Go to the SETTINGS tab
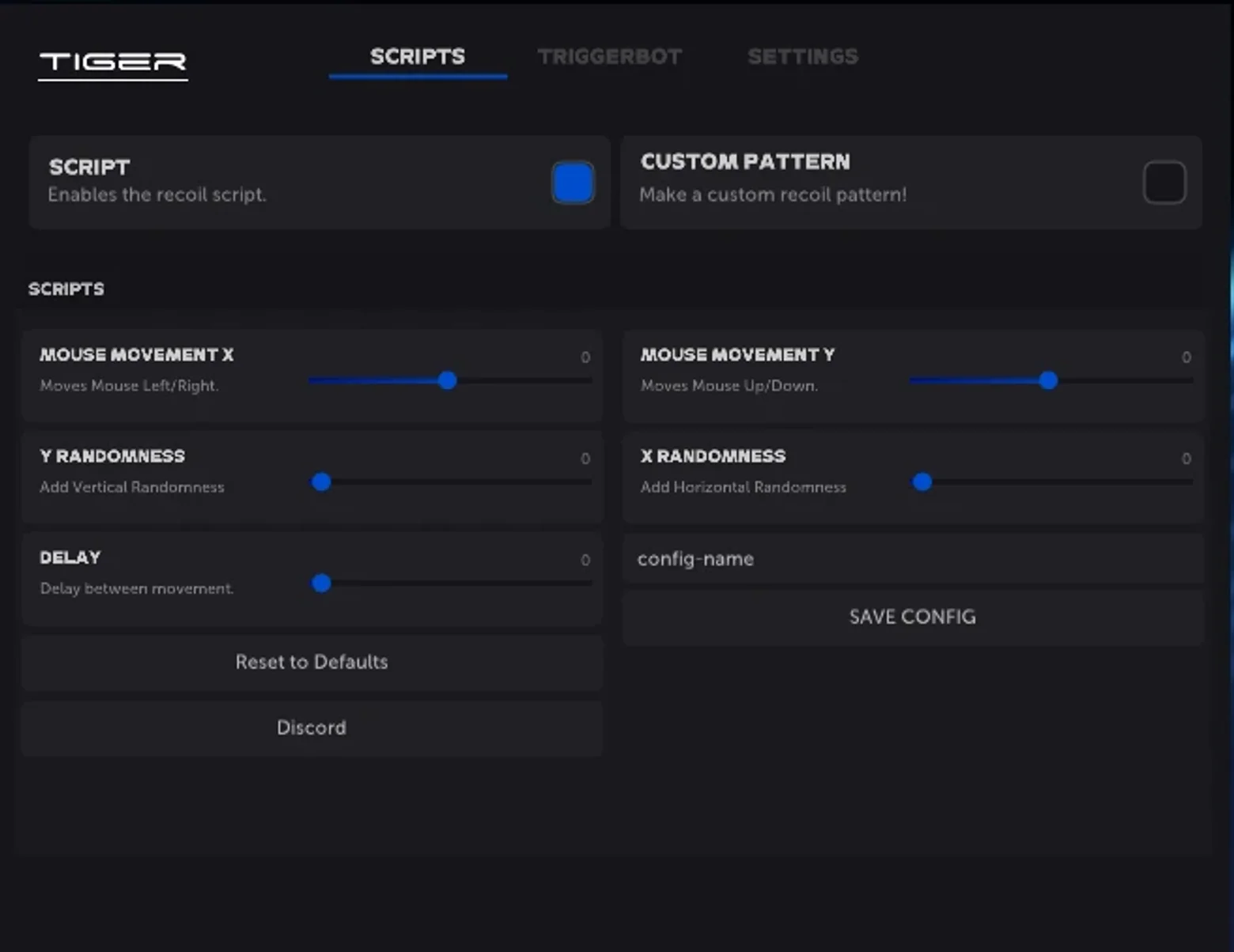 [803, 57]
